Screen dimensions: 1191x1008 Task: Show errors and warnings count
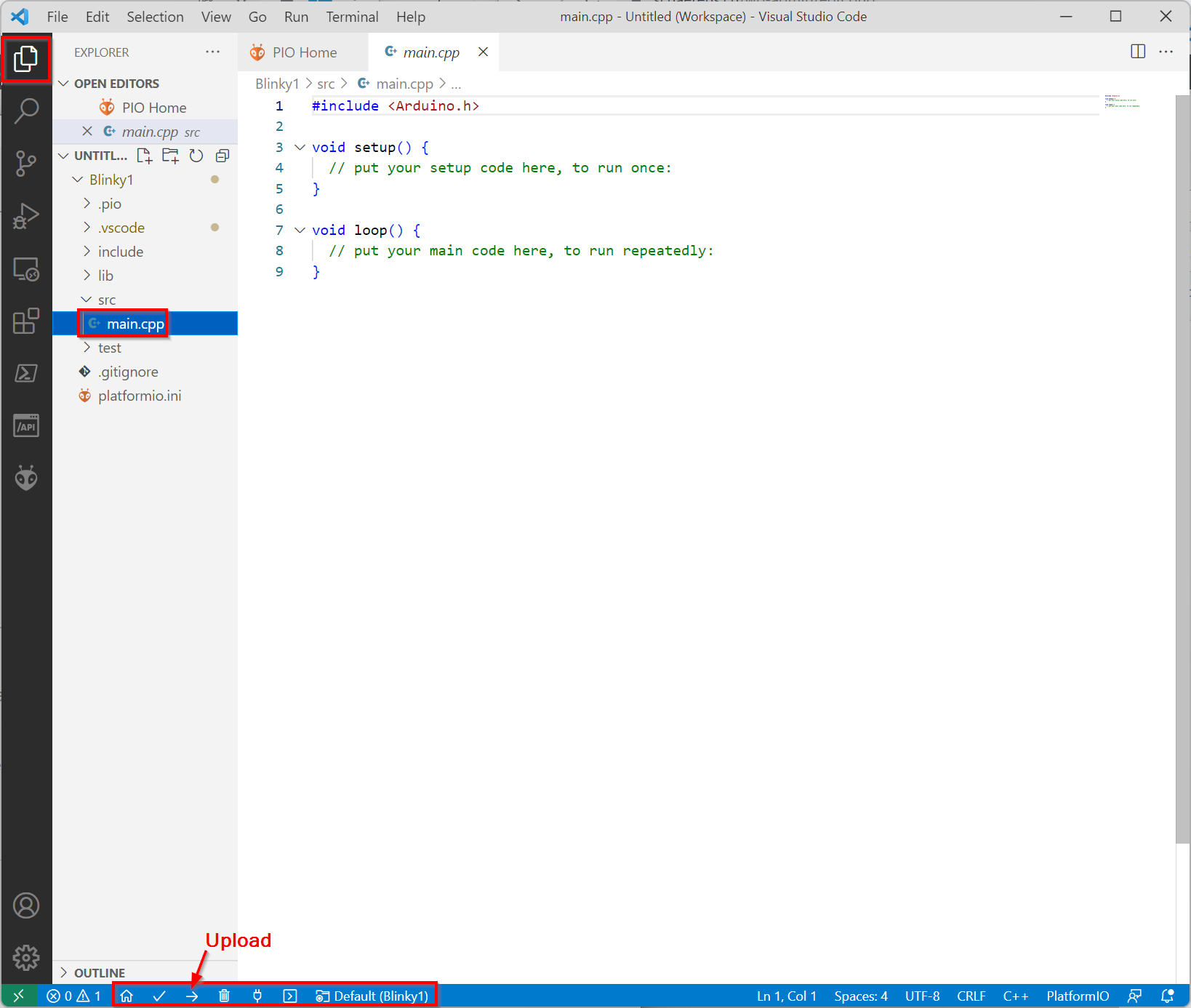pyautogui.click(x=73, y=996)
